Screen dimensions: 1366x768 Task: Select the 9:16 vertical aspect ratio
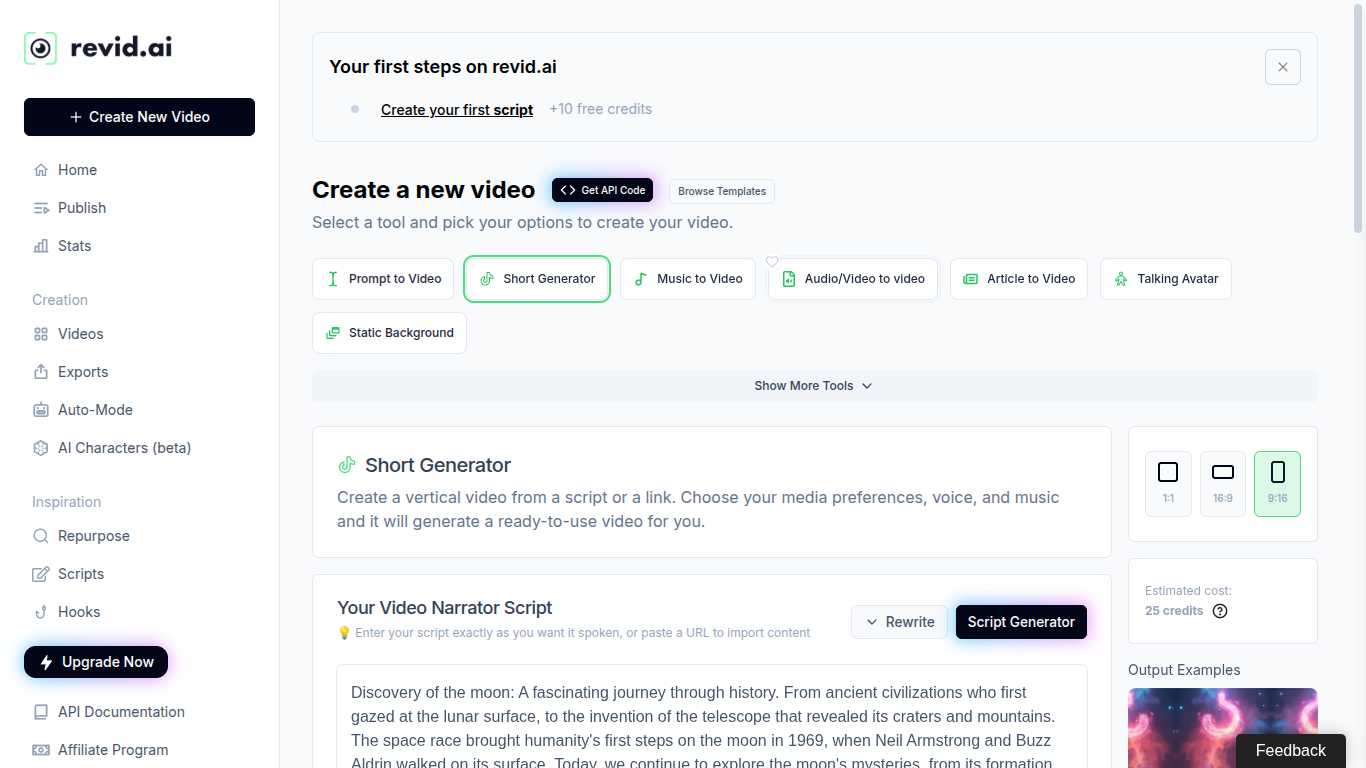point(1277,483)
